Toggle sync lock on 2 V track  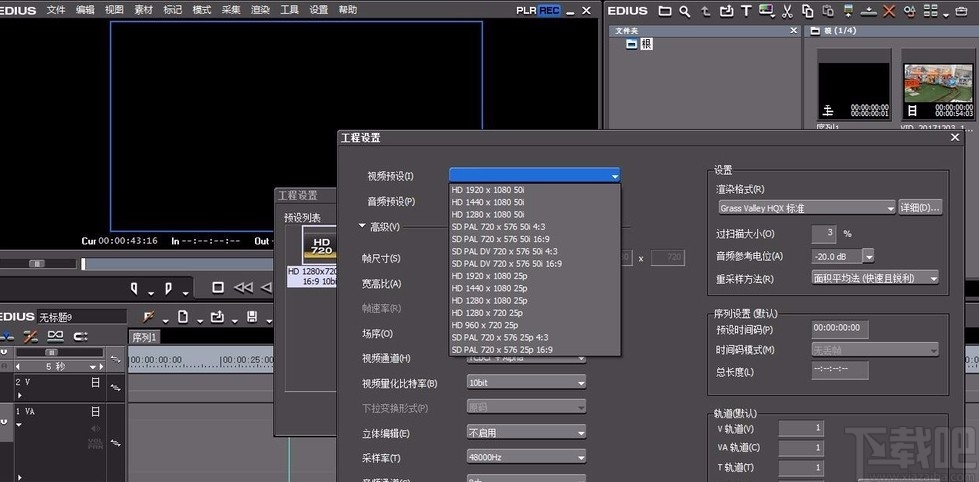pos(115,388)
